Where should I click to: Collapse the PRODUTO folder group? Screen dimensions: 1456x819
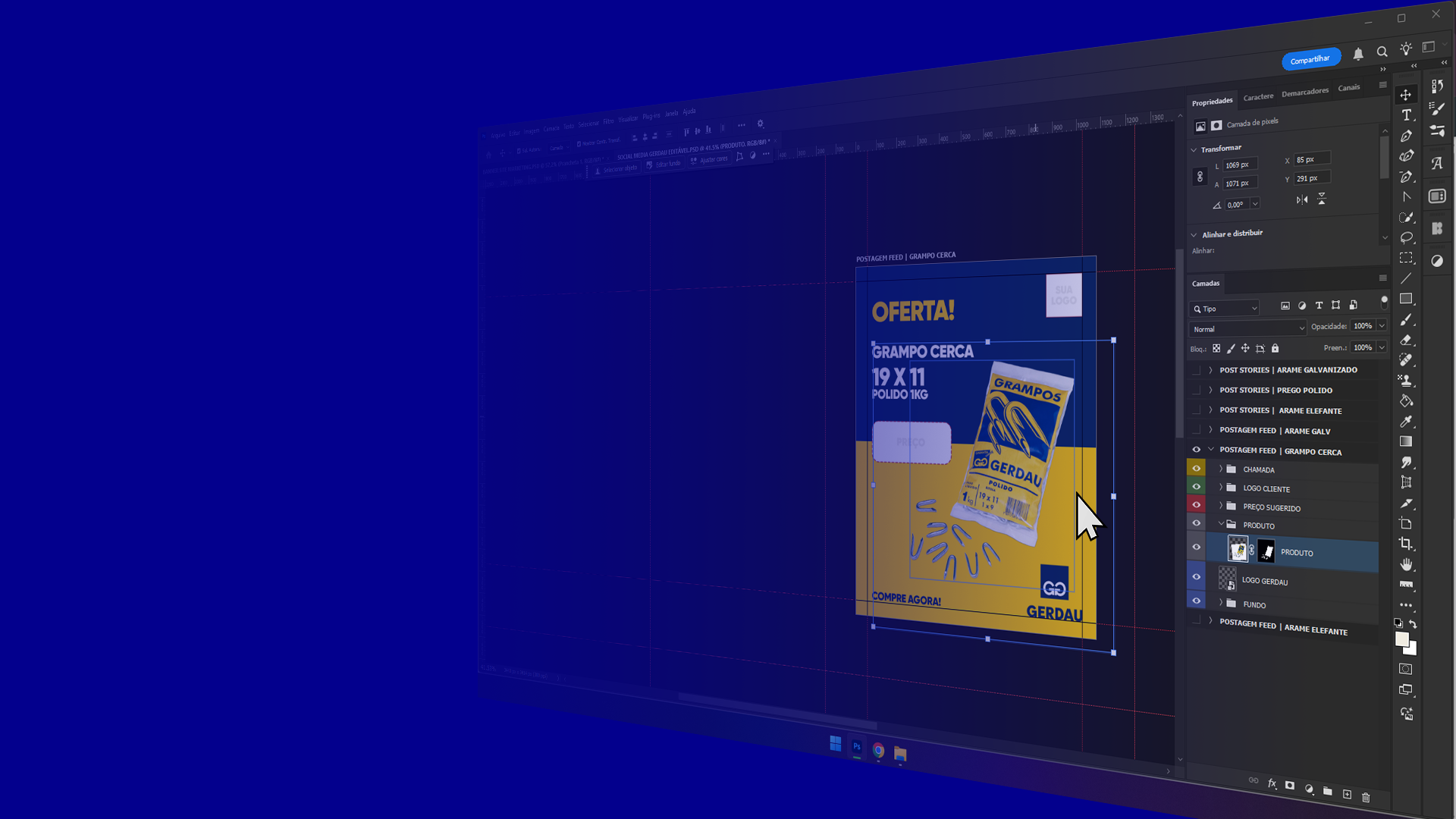(1221, 524)
